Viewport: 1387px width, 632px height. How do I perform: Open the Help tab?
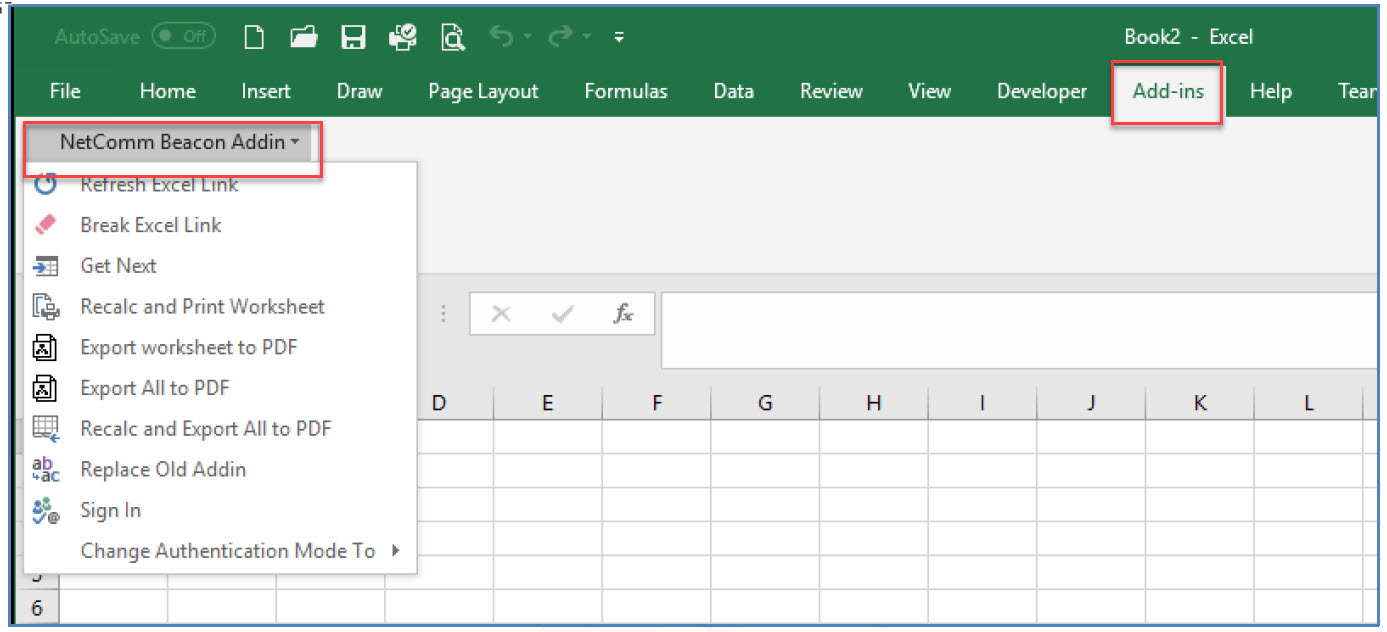point(1271,91)
